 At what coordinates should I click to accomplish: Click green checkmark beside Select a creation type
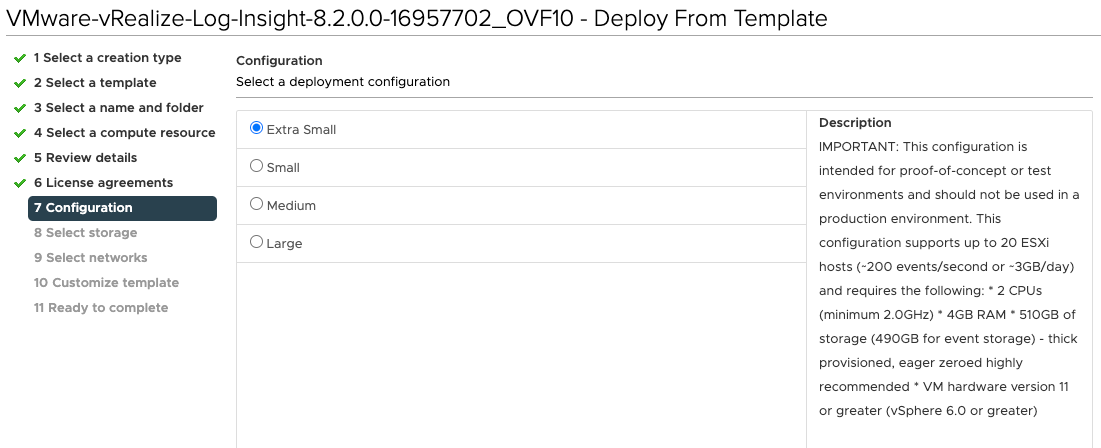coord(20,58)
